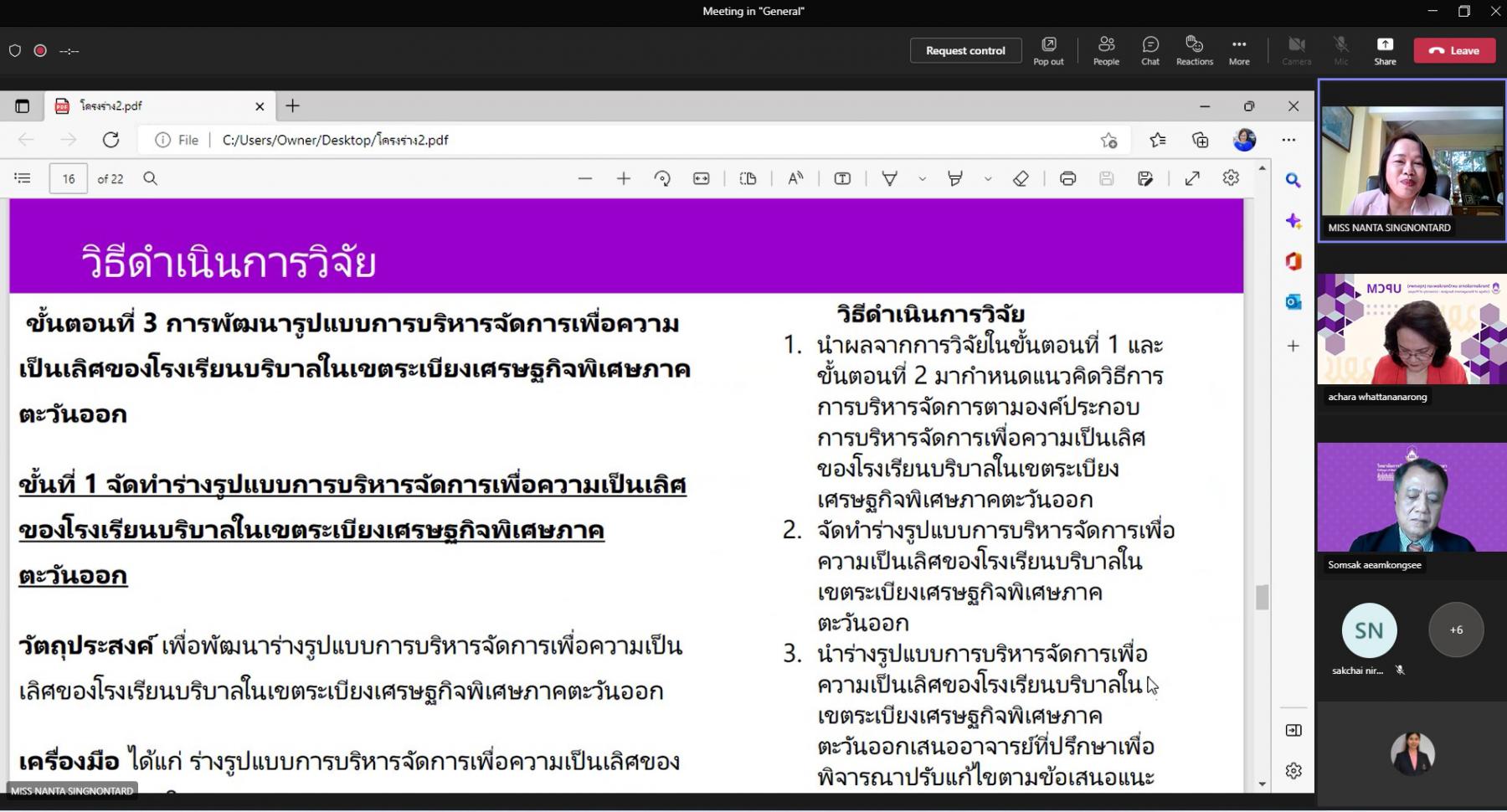Open the meeting Chat

pos(1150,51)
